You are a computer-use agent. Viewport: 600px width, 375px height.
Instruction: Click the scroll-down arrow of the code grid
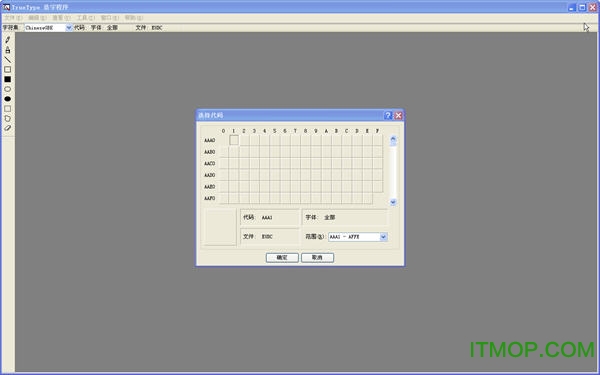[393, 202]
